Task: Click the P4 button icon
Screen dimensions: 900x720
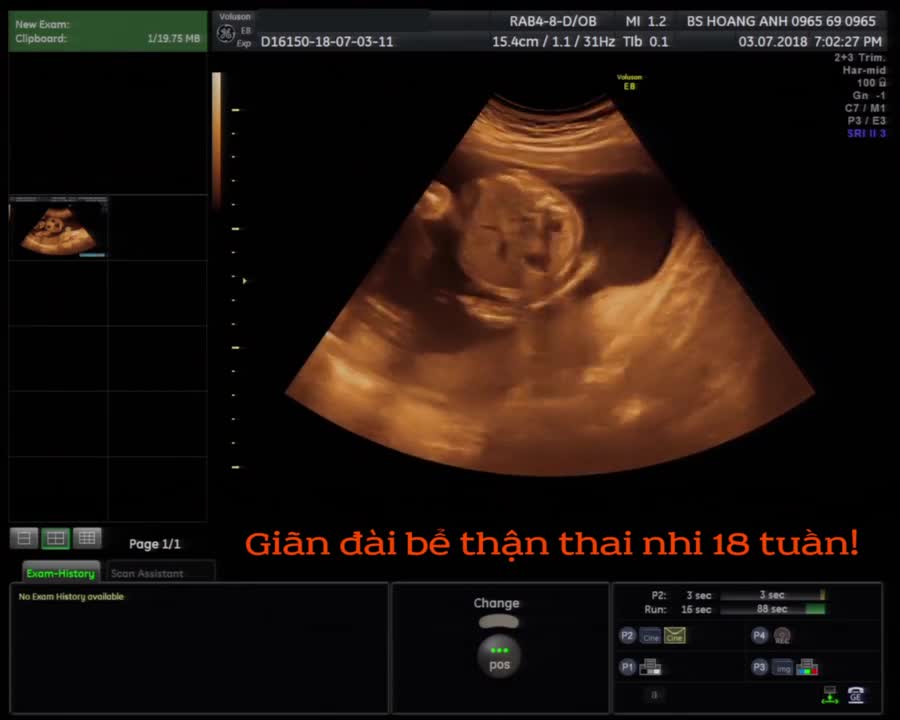Action: point(759,635)
